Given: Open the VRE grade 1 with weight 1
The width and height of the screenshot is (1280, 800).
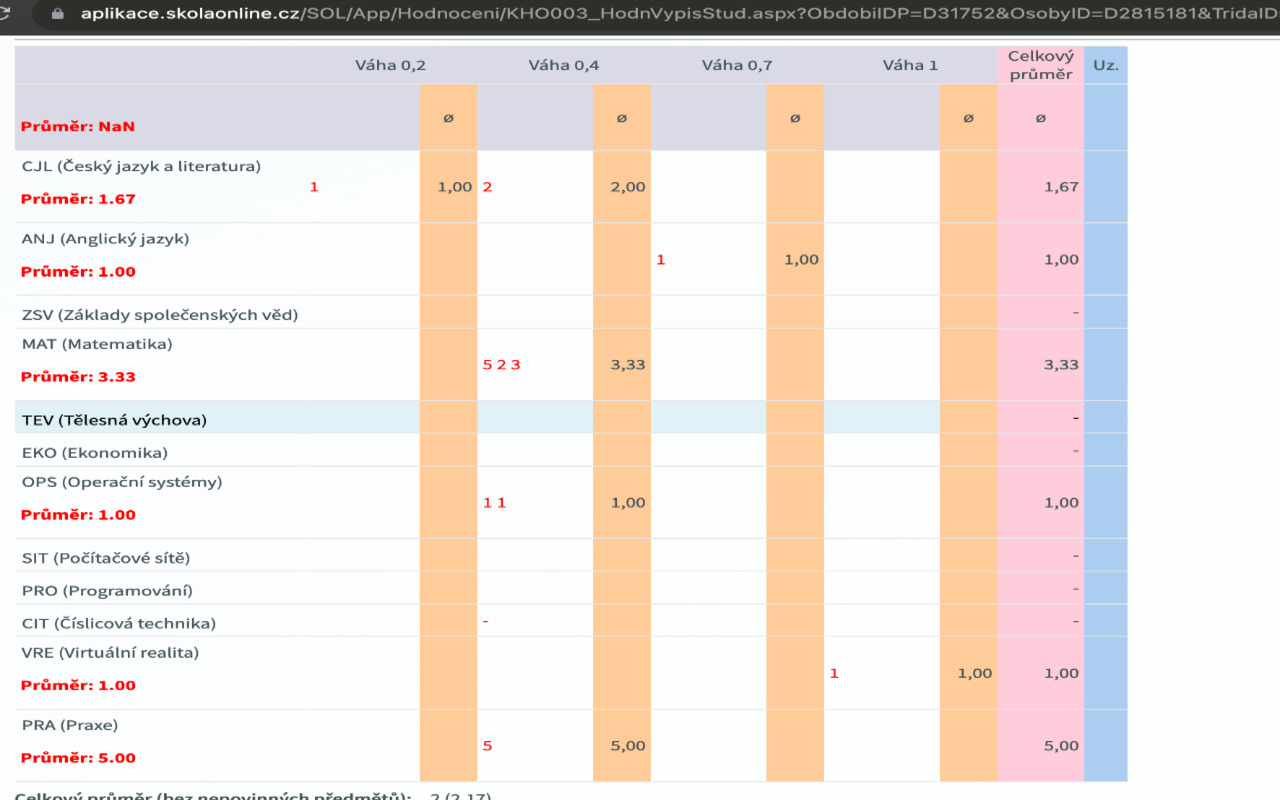Looking at the screenshot, I should pos(834,674).
